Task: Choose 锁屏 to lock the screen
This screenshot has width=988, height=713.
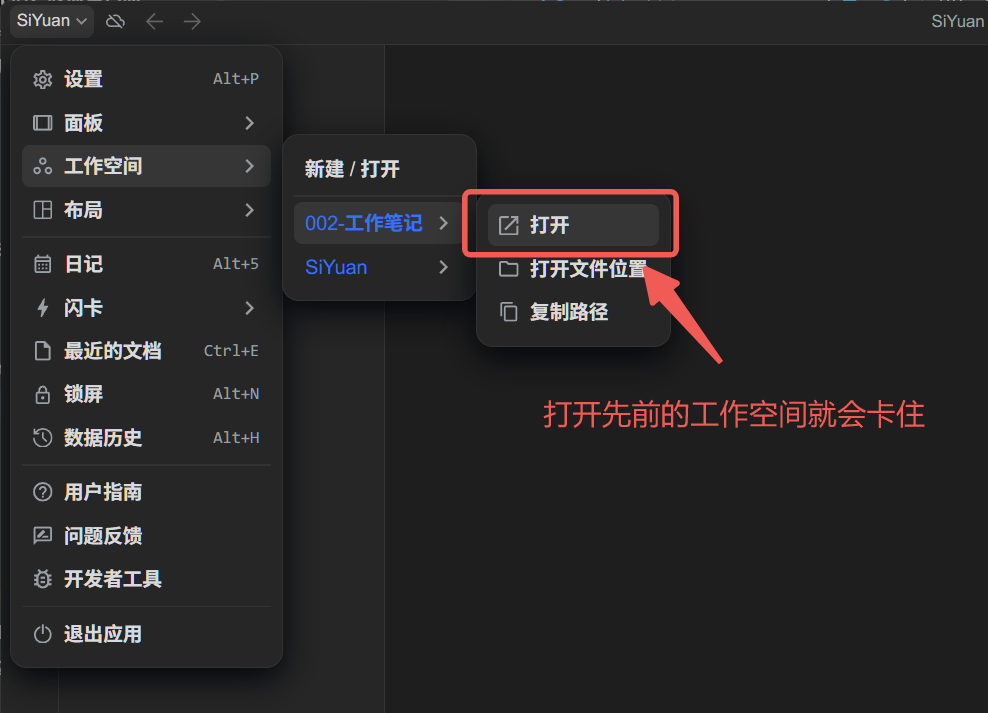Action: pyautogui.click(x=146, y=394)
